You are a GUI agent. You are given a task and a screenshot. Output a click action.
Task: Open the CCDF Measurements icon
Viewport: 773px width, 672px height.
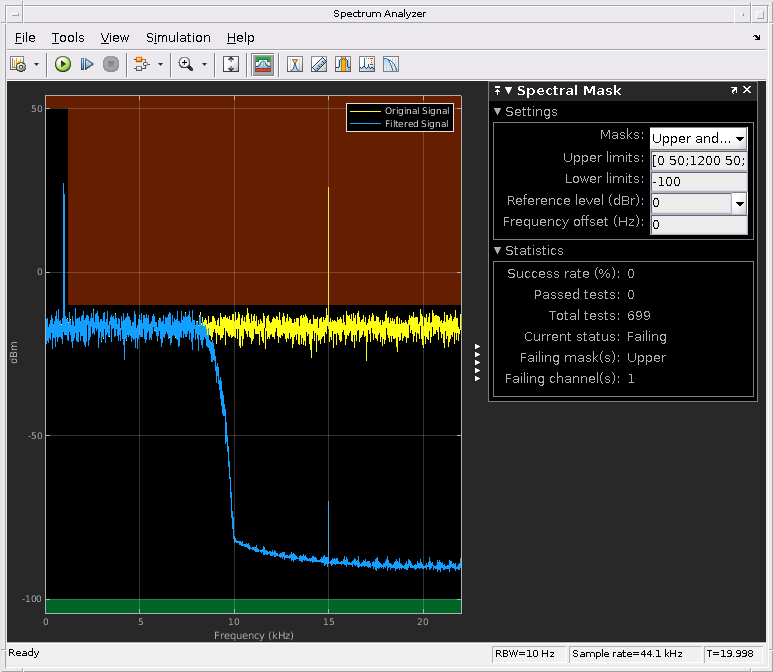391,64
